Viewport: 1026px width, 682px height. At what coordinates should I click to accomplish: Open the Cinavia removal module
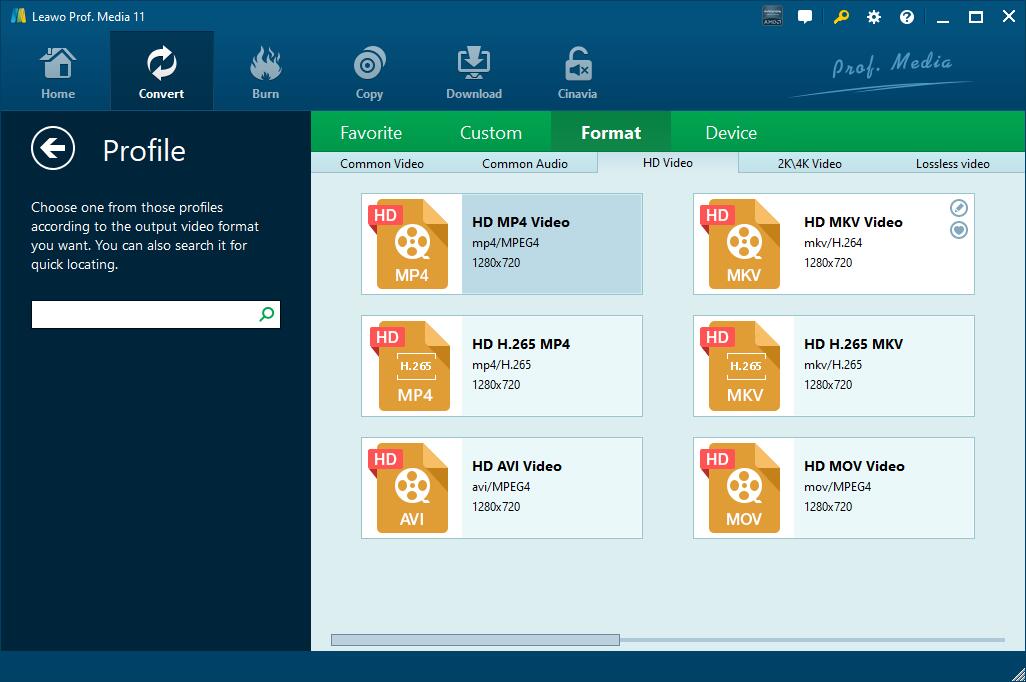point(577,72)
